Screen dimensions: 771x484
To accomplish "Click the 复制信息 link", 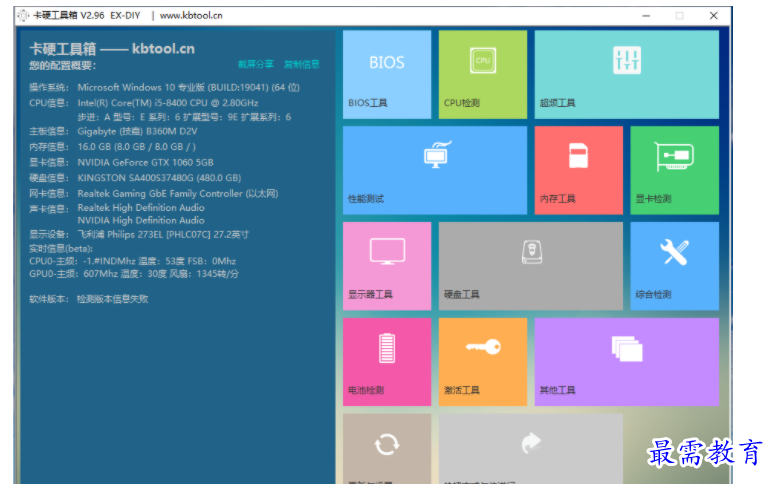I will click(301, 64).
